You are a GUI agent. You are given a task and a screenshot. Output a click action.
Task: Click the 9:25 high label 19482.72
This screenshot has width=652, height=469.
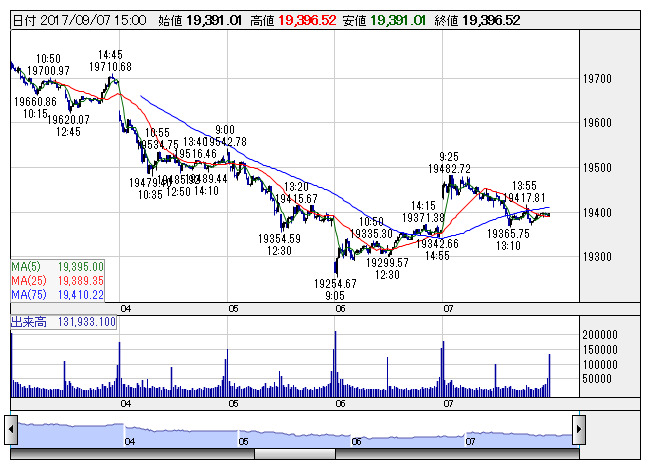click(x=449, y=169)
